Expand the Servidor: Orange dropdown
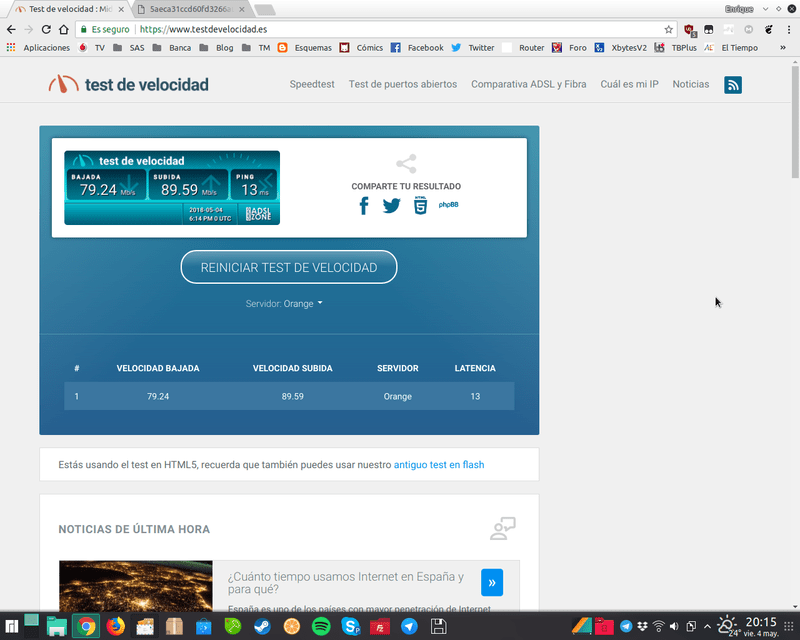800x640 pixels. tap(284, 304)
